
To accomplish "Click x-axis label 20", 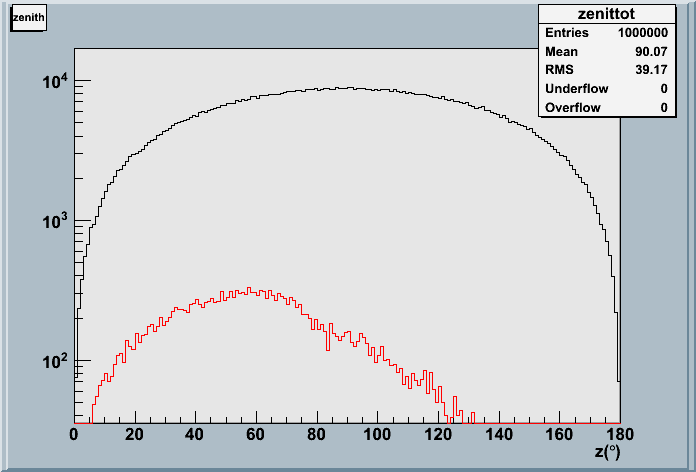I will tap(134, 434).
